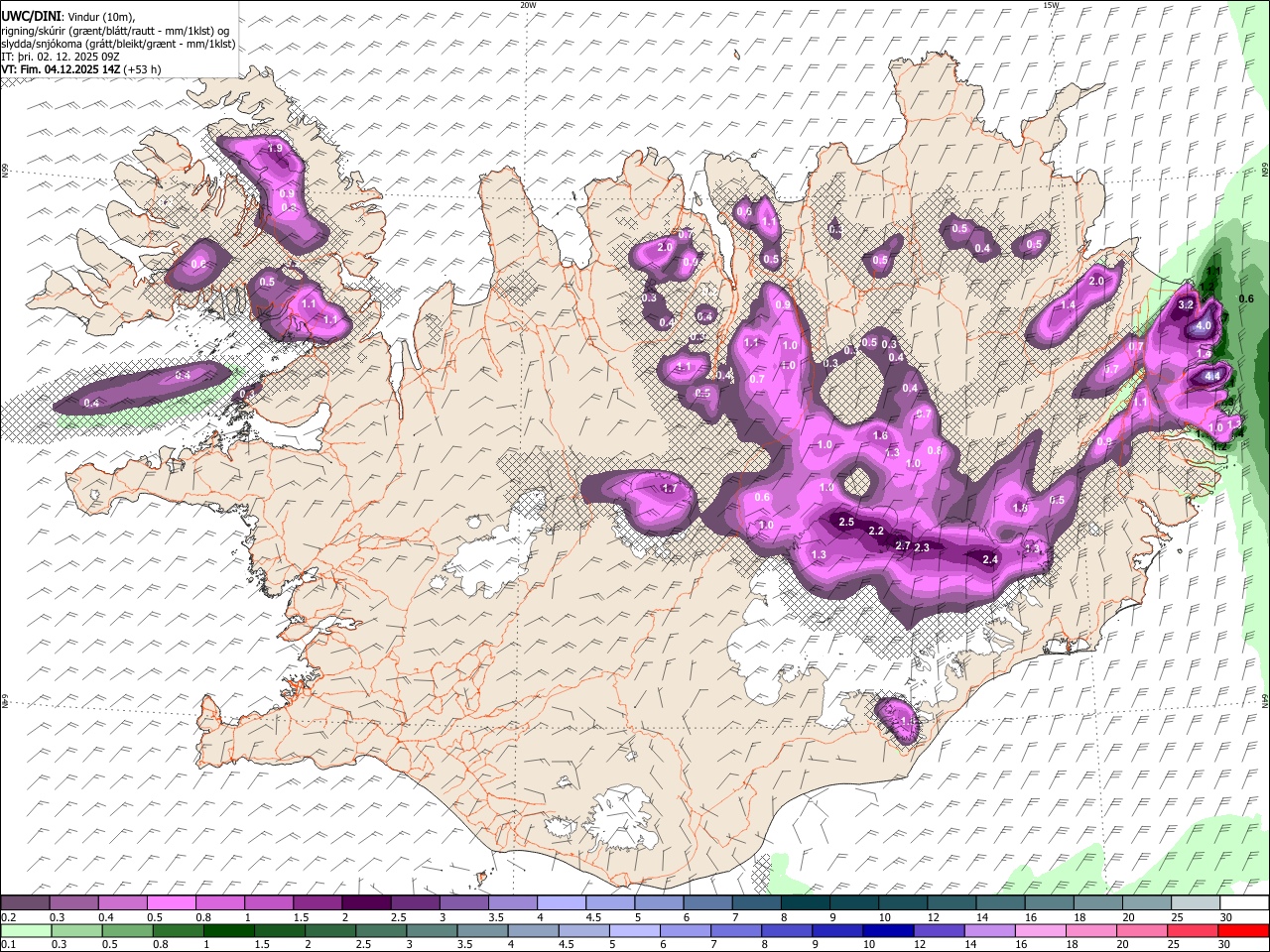Click the black 0.6 value offshore to the east

click(x=1247, y=298)
